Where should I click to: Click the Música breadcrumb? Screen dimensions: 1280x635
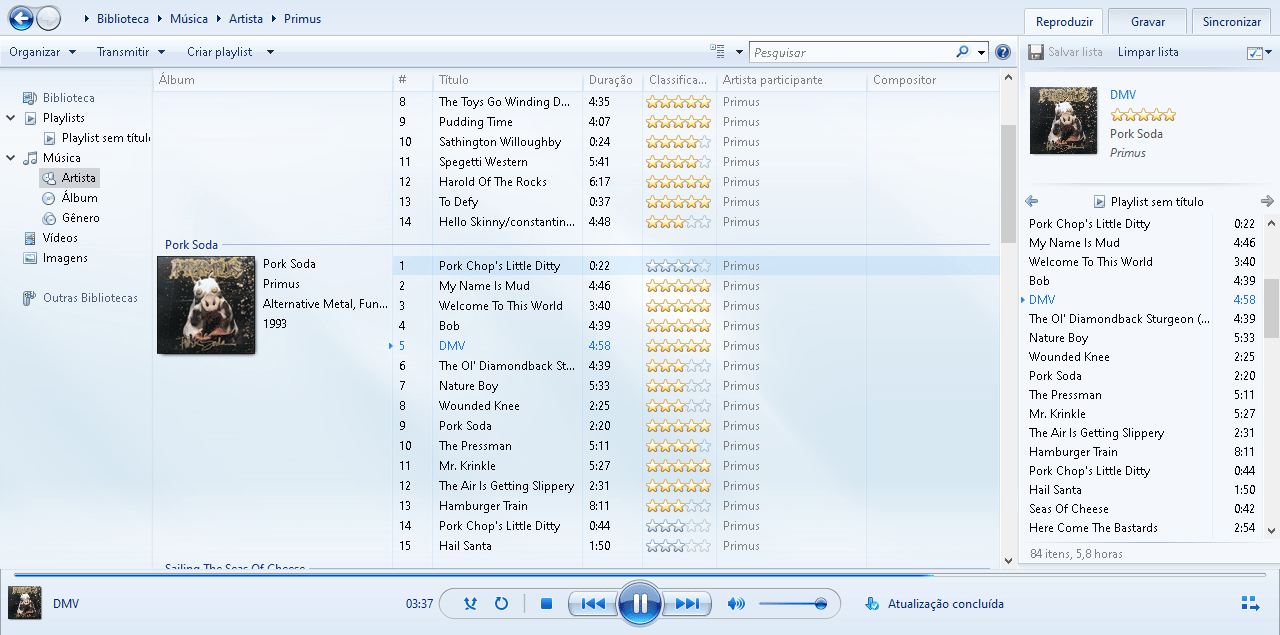[189, 19]
